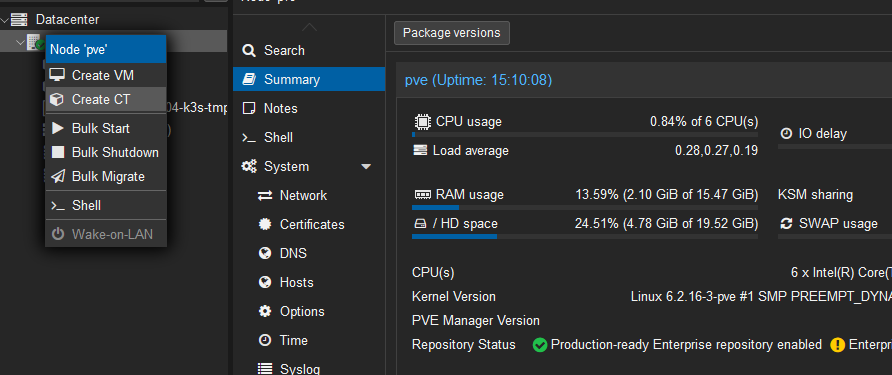Open the Hosts page

click(x=309, y=282)
